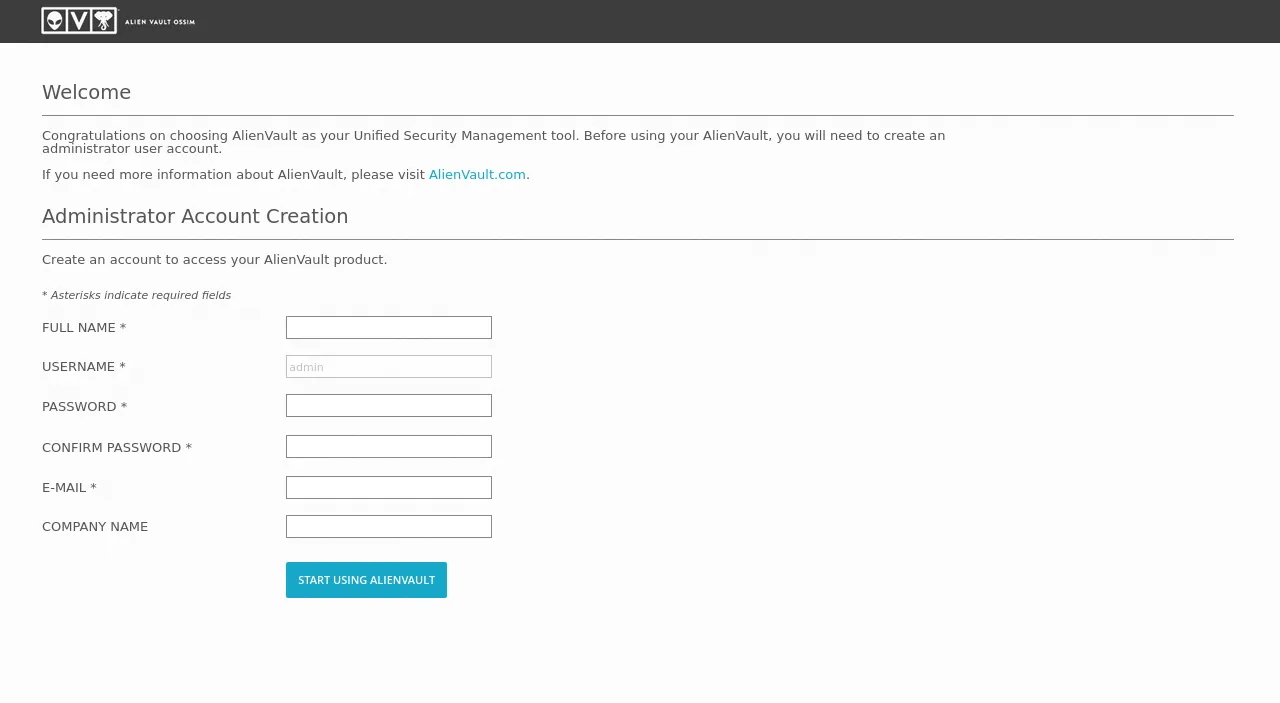Viewport: 1280px width, 703px height.
Task: Click the V letter icon in logo
Action: (x=79, y=20)
